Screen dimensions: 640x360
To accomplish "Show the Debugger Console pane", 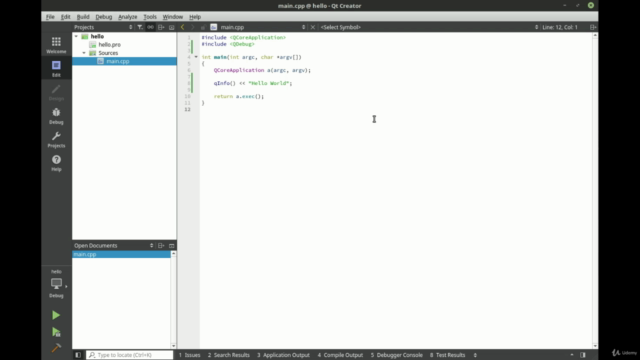I will (396, 355).
